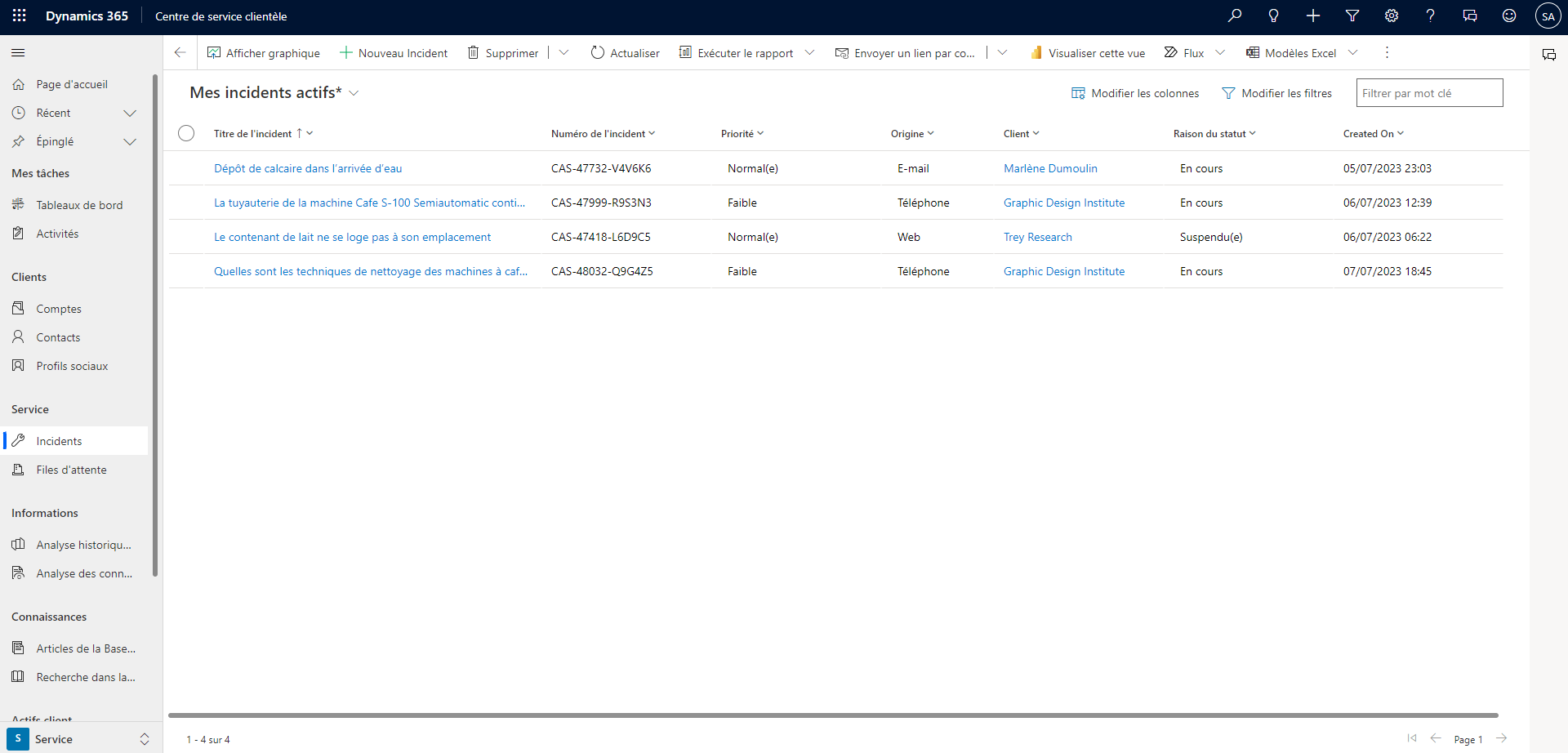
Task: Open advanced find funnel icon
Action: coord(1352,16)
